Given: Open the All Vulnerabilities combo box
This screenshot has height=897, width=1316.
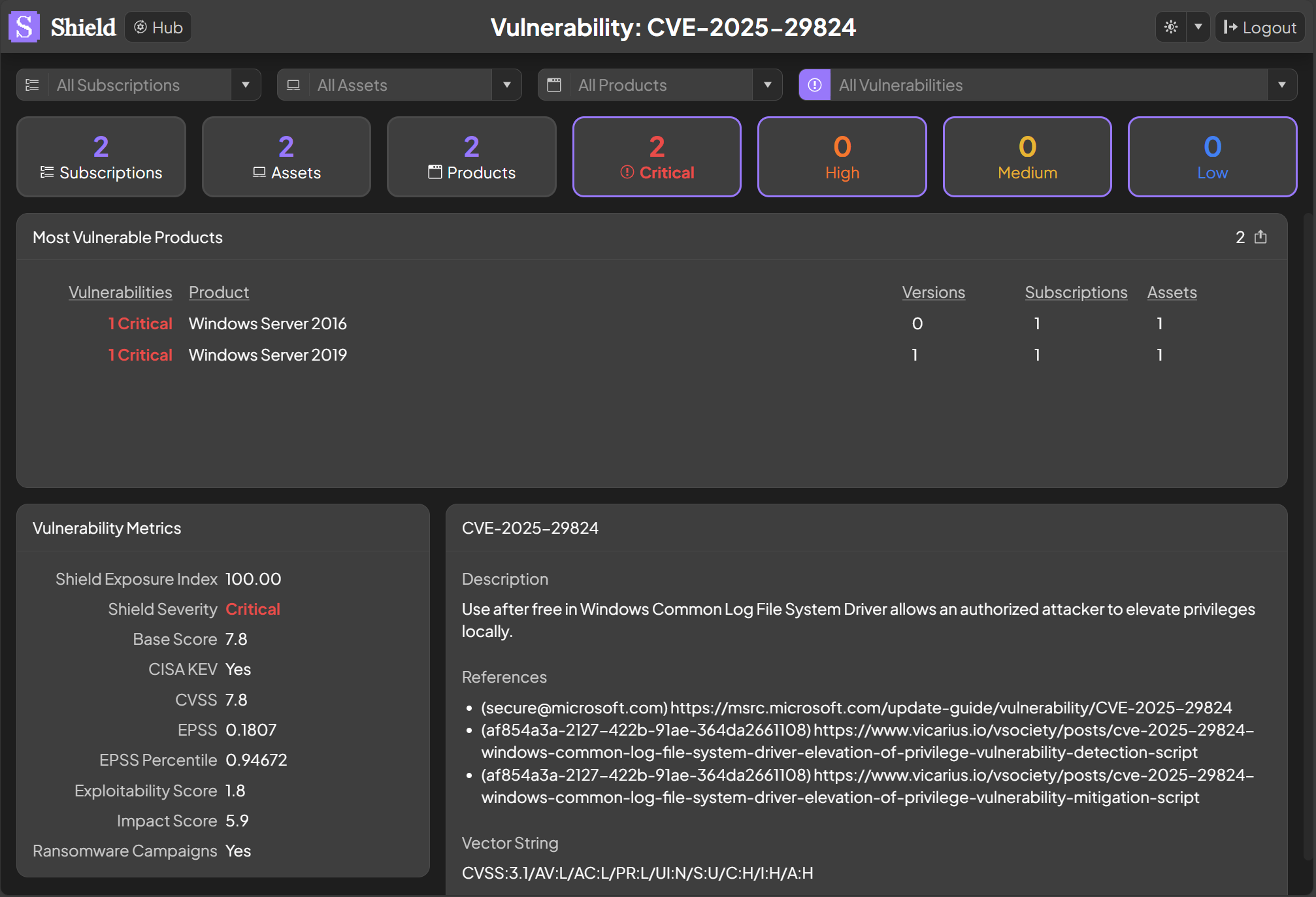Looking at the screenshot, I should 1048,85.
